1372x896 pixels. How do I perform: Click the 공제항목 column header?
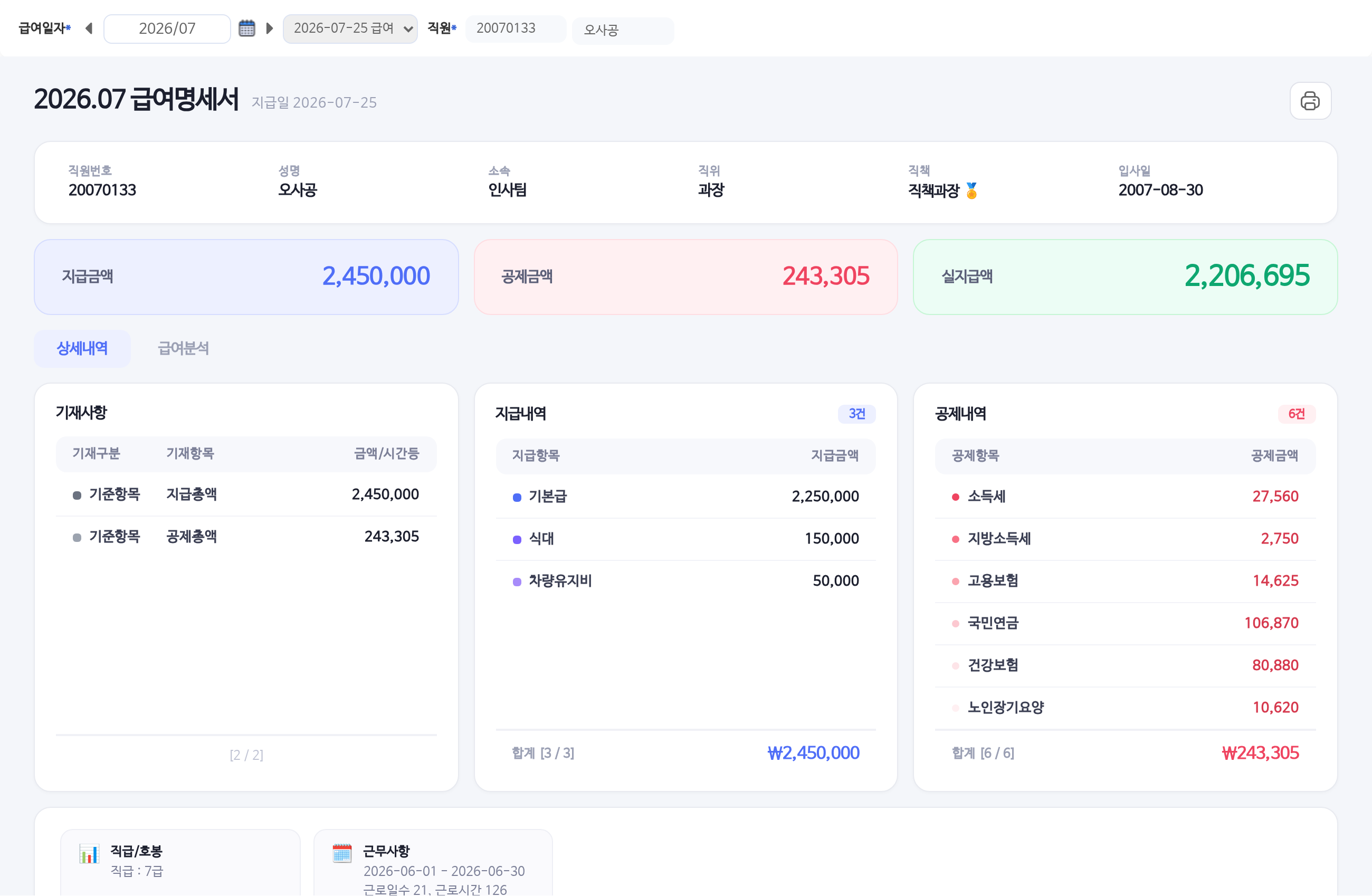pos(975,455)
